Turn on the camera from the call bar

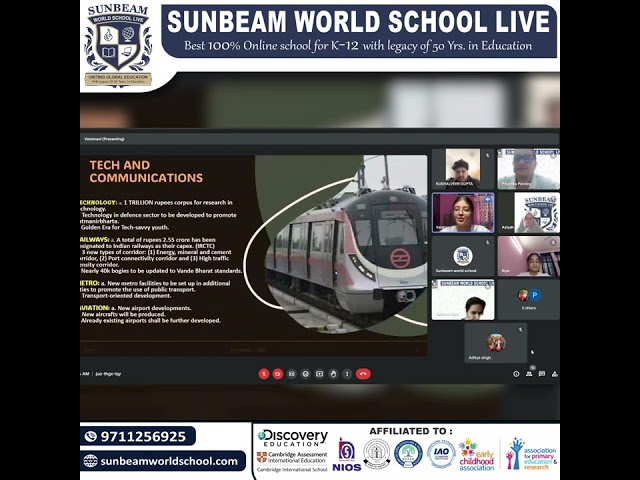tap(278, 374)
